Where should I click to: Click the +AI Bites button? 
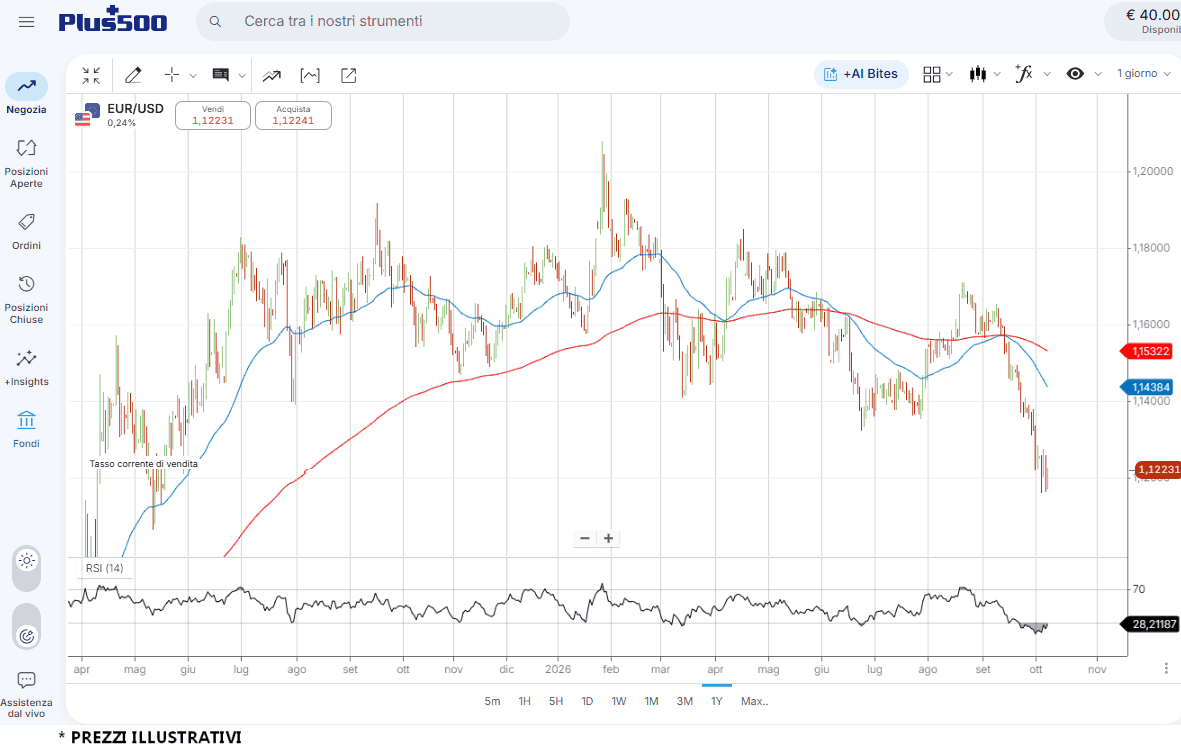click(x=861, y=74)
